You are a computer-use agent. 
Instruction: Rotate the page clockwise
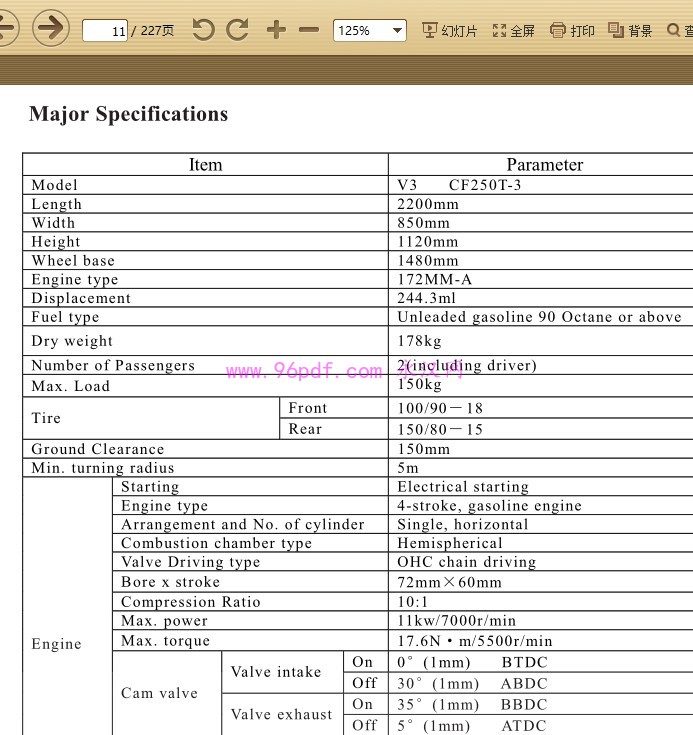click(238, 30)
